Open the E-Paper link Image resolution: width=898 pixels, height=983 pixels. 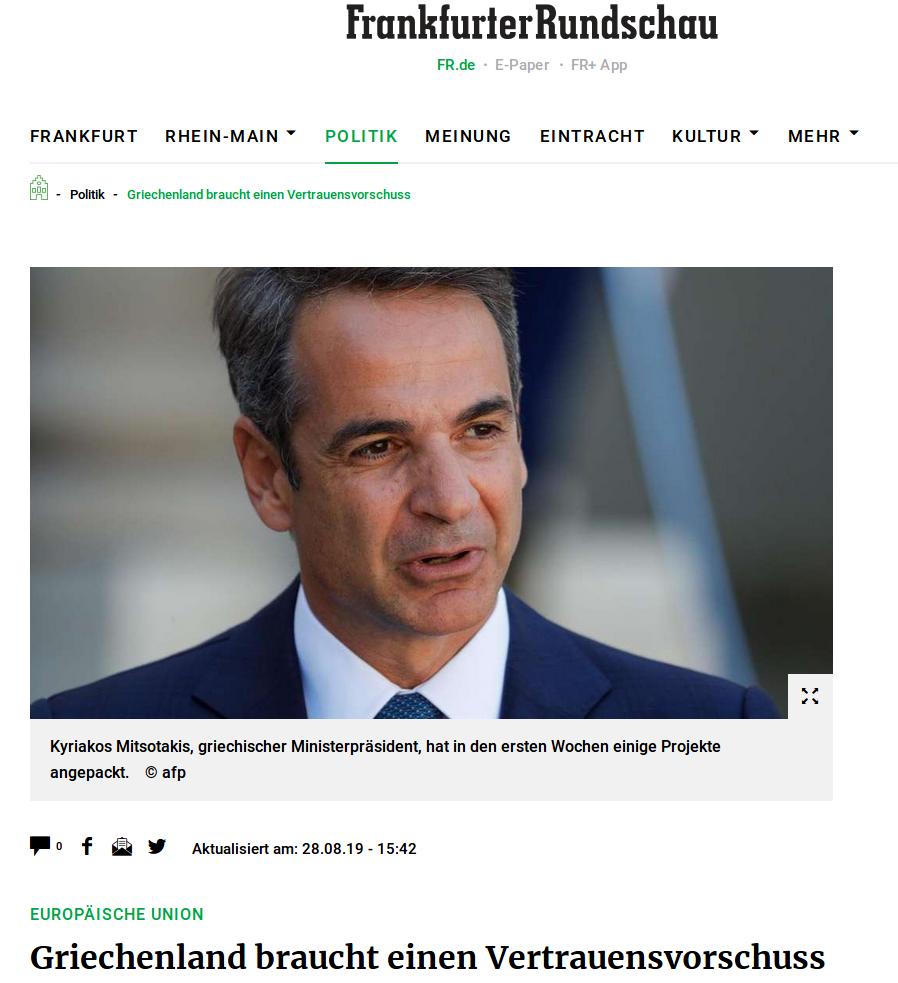point(522,65)
